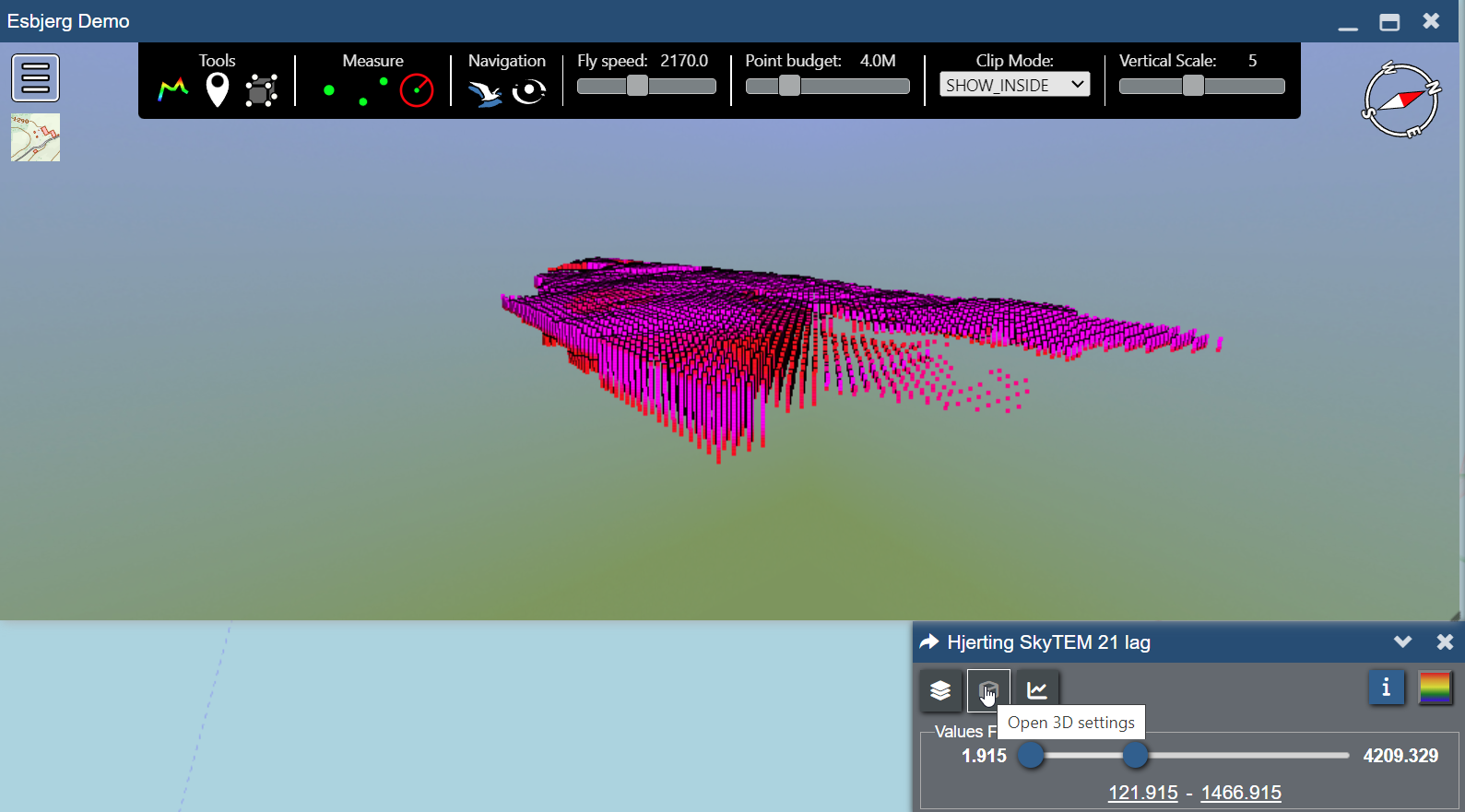
Task: Open 3D settings tab
Action: pos(988,690)
